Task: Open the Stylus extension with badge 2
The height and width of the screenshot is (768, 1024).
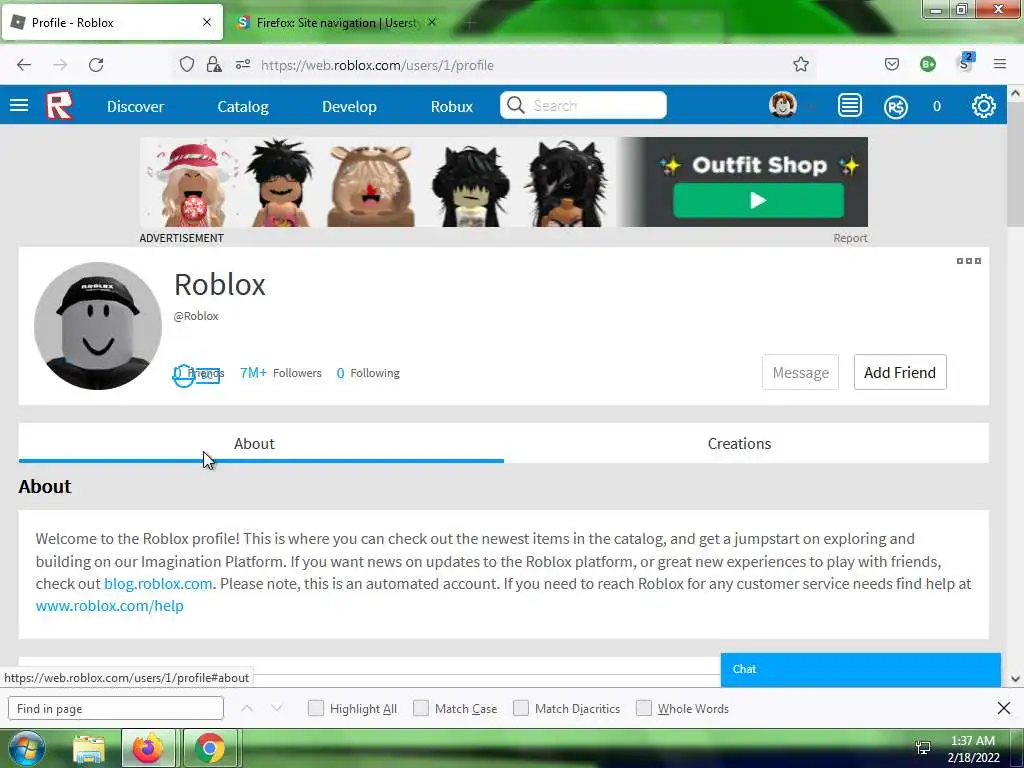Action: coord(965,63)
